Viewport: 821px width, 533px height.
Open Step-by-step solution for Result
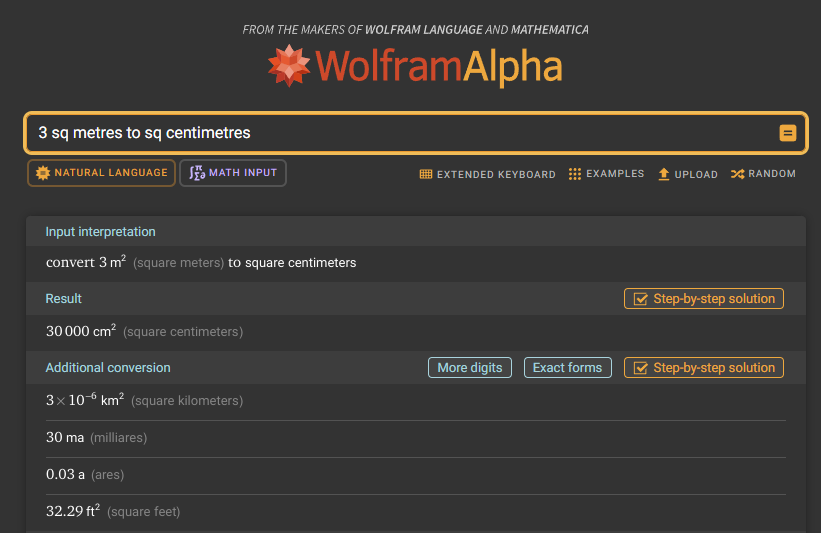(704, 299)
